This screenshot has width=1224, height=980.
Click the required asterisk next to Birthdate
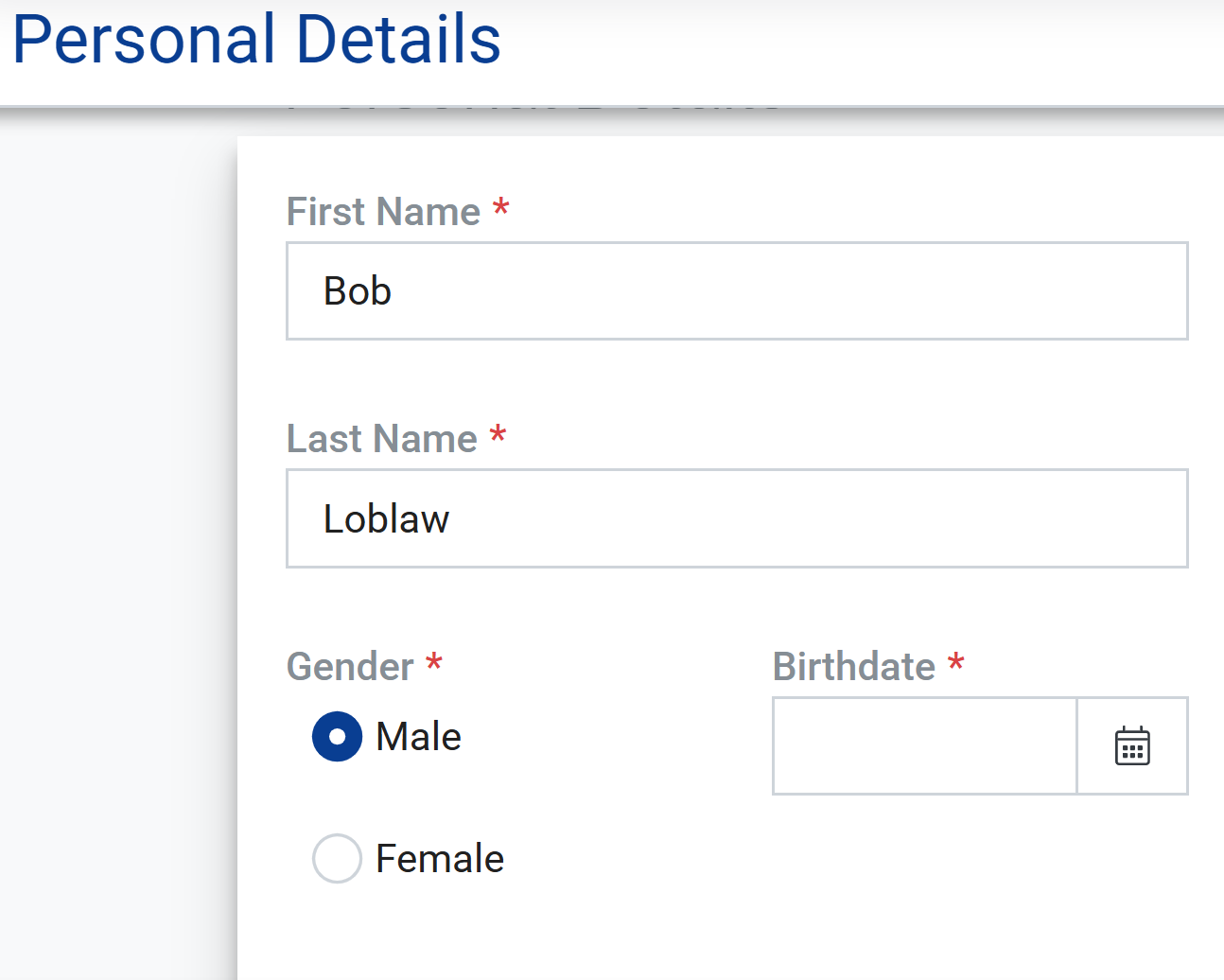pos(956,662)
